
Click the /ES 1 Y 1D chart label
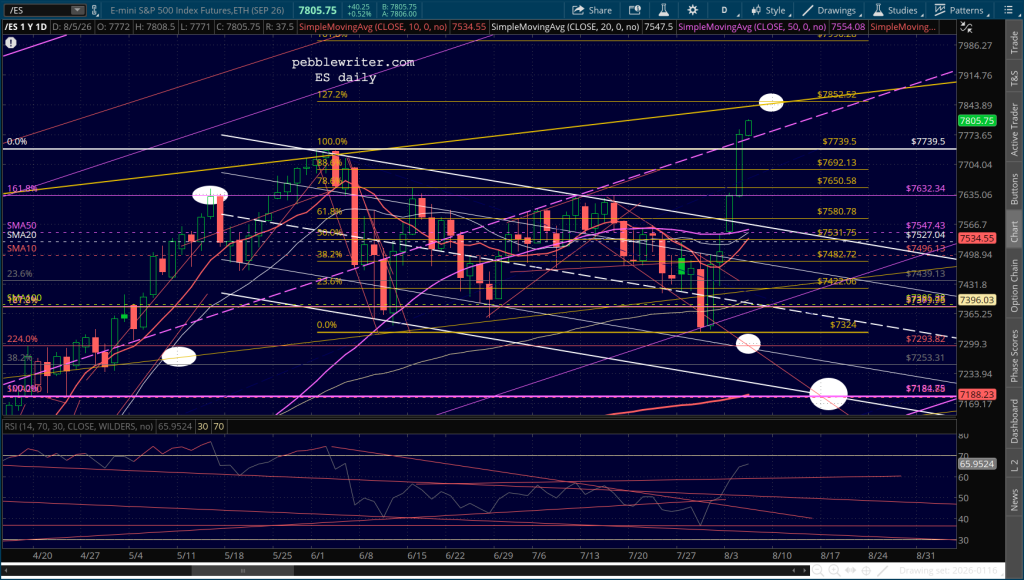pyautogui.click(x=26, y=27)
